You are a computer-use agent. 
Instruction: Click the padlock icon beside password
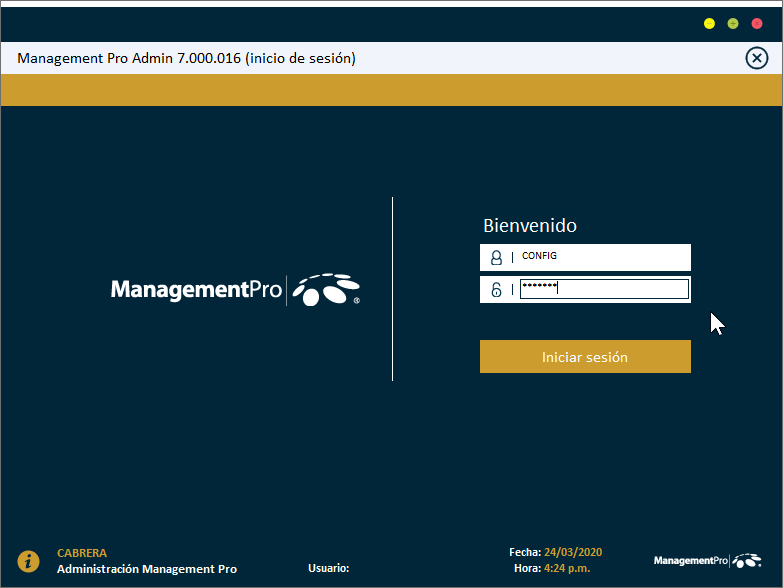tap(496, 290)
